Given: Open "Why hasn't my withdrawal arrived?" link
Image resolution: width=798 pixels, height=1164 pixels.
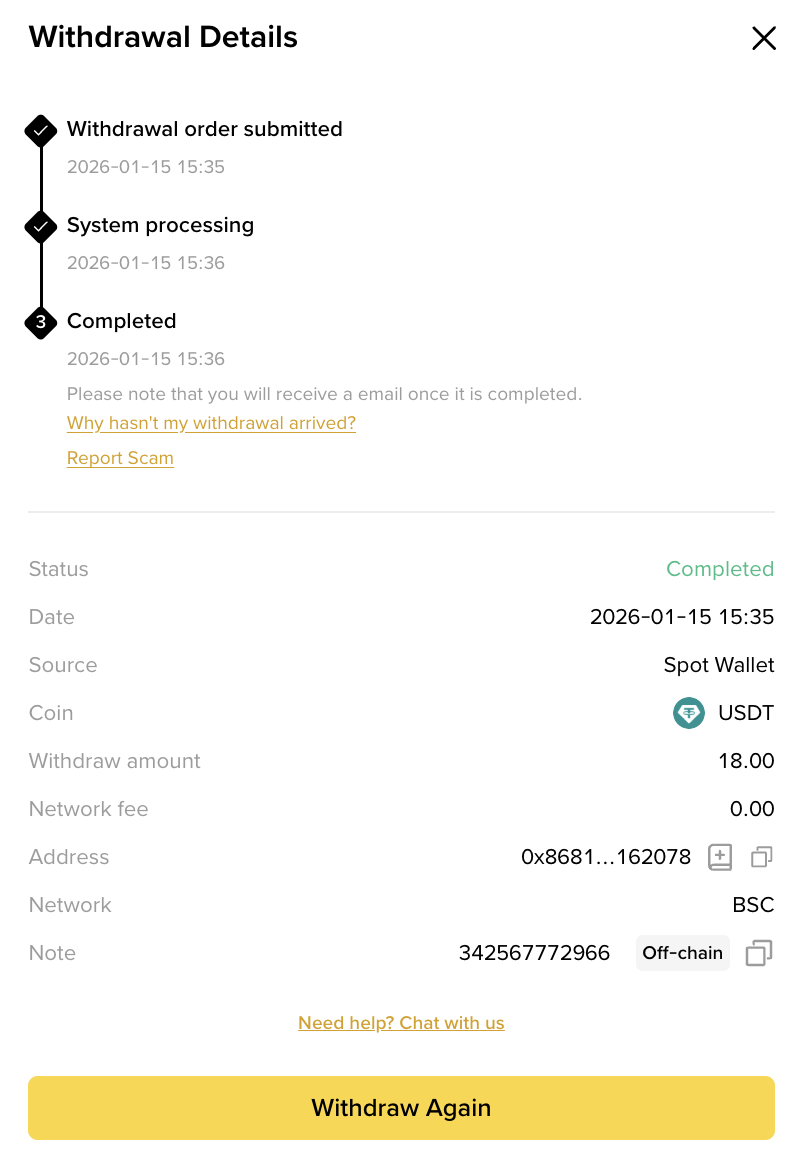Looking at the screenshot, I should [211, 423].
